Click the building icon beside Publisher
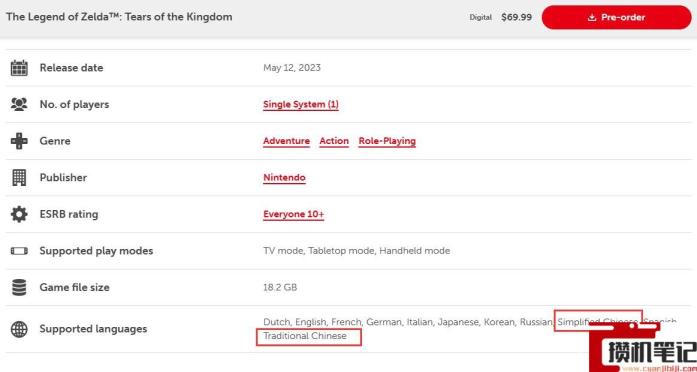Viewport: 697px width, 372px height. pos(19,177)
